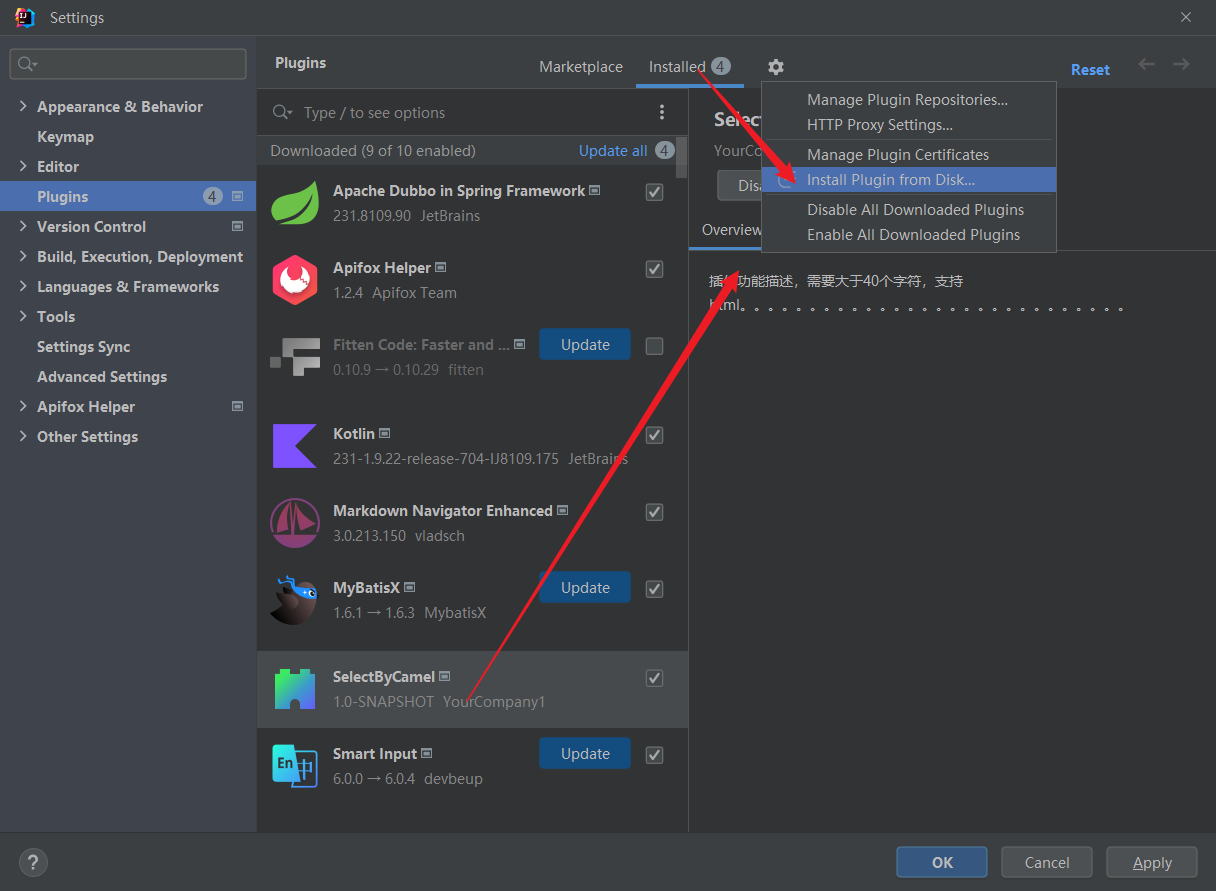
Task: Expand the Editor settings node
Action: (23, 166)
